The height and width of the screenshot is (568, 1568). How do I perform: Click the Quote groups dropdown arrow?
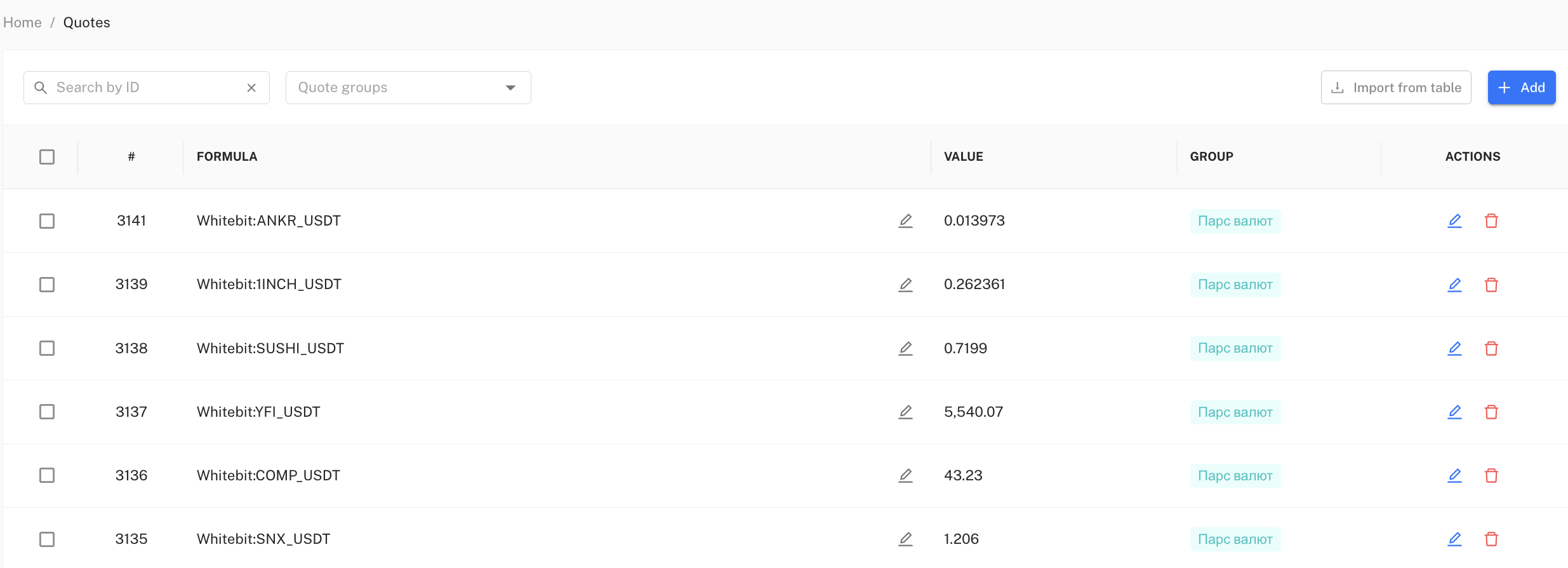[510, 88]
